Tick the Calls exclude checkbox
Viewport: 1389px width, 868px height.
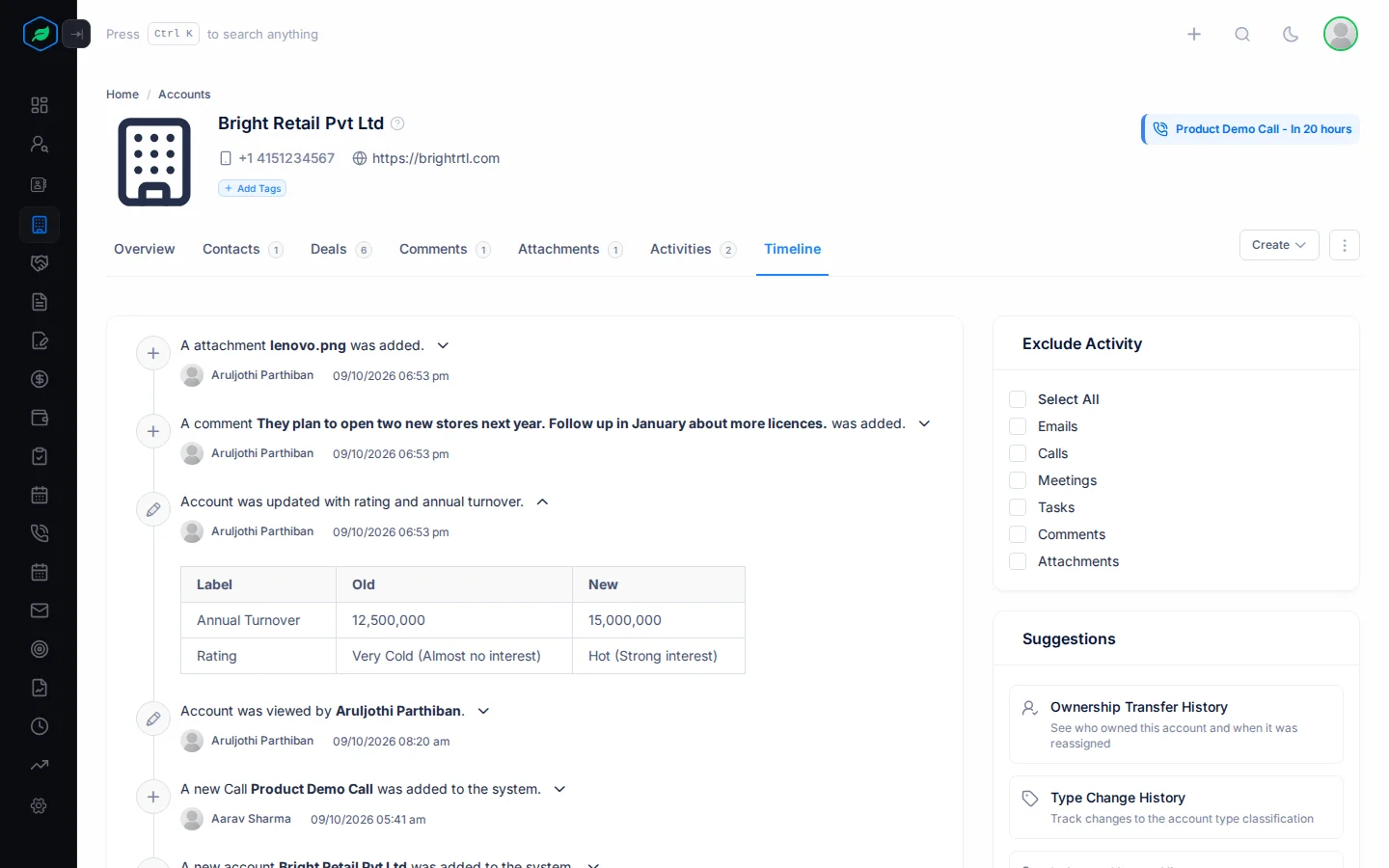point(1018,453)
